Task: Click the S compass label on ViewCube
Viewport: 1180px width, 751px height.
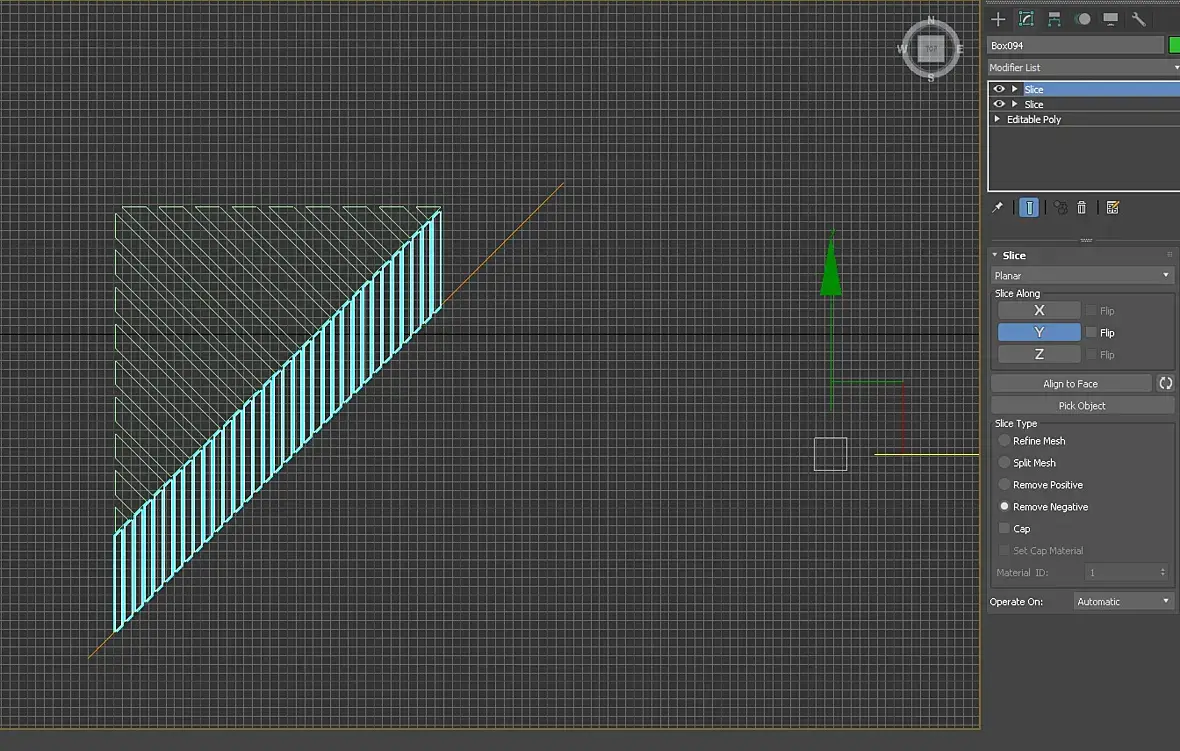Action: coord(931,78)
